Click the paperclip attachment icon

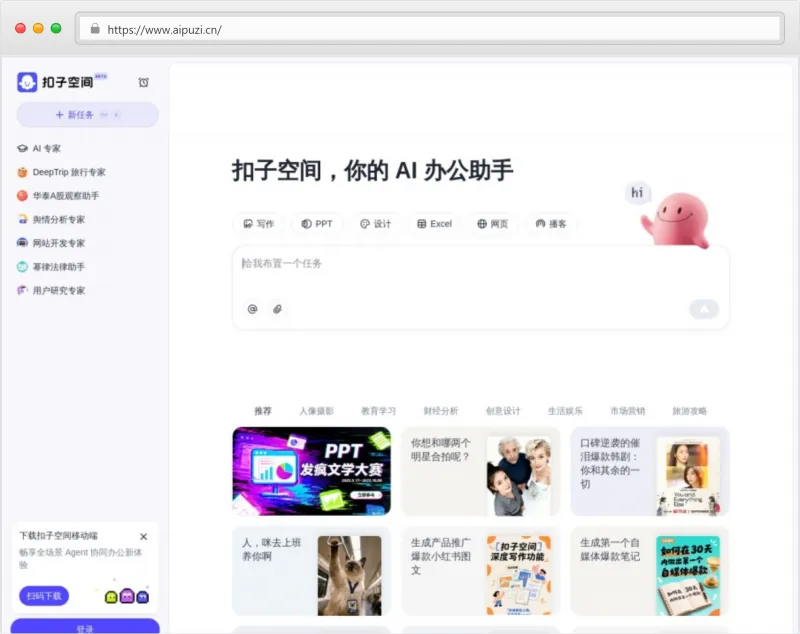tap(277, 309)
